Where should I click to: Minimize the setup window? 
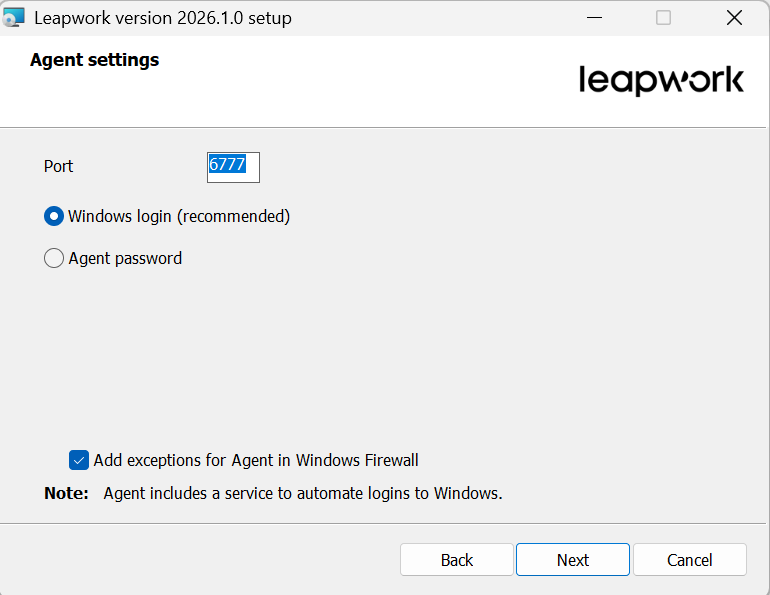click(594, 18)
